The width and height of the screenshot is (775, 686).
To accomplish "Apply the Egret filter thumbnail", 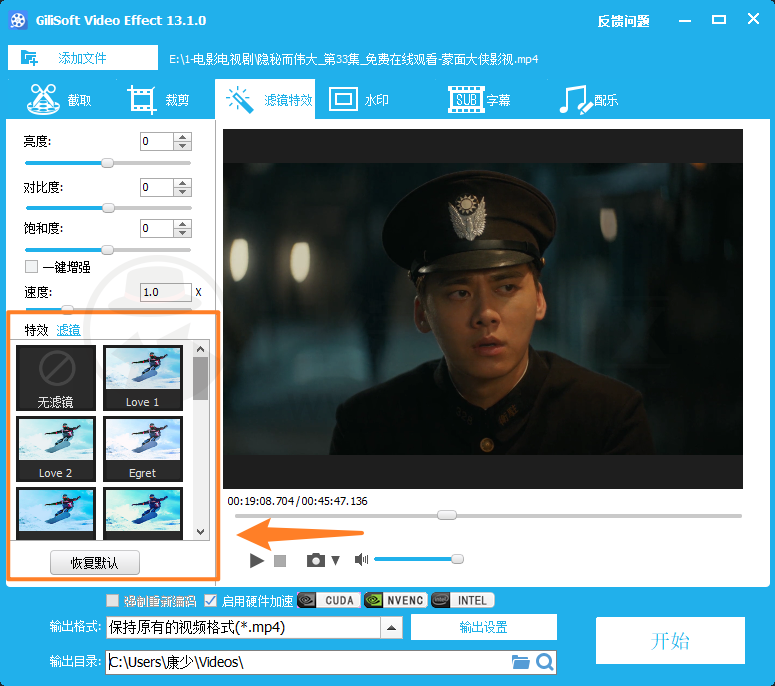I will click(143, 449).
